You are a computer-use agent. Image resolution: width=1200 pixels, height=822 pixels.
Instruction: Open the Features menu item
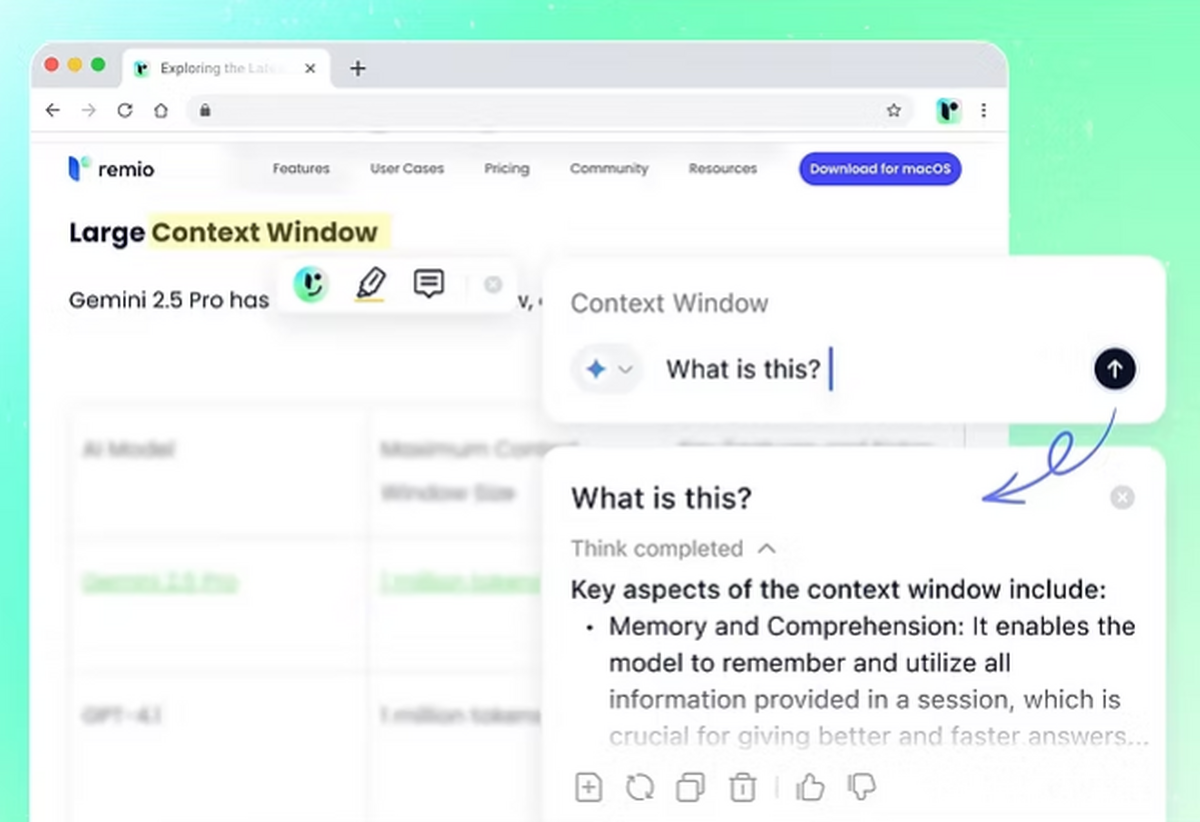click(x=301, y=169)
